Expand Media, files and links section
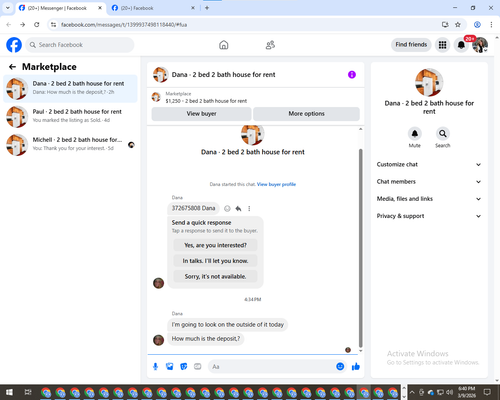Viewport: 500px width, 400px height. point(429,199)
